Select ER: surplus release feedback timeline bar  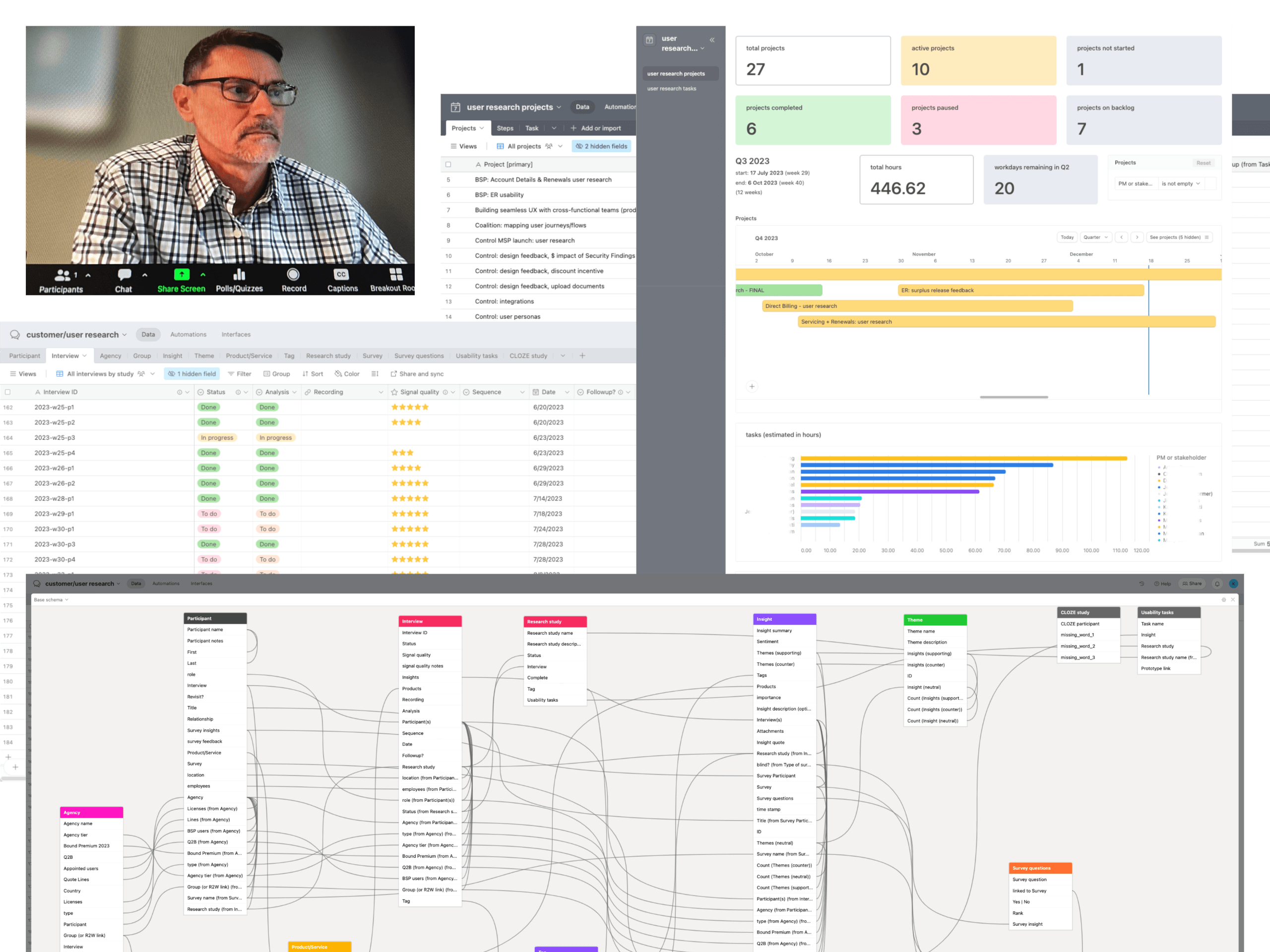tap(1020, 291)
